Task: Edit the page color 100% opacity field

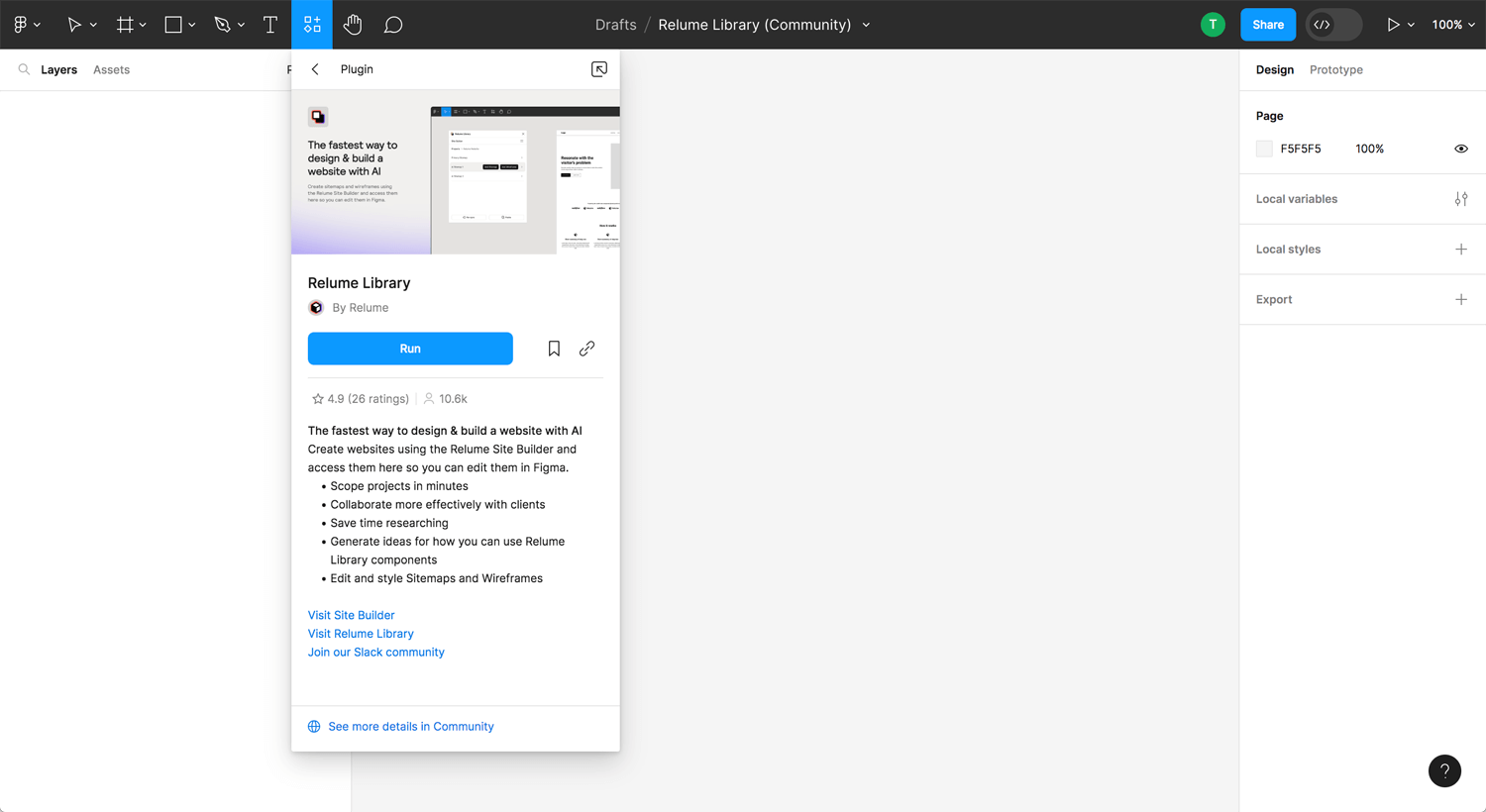Action: [1369, 149]
